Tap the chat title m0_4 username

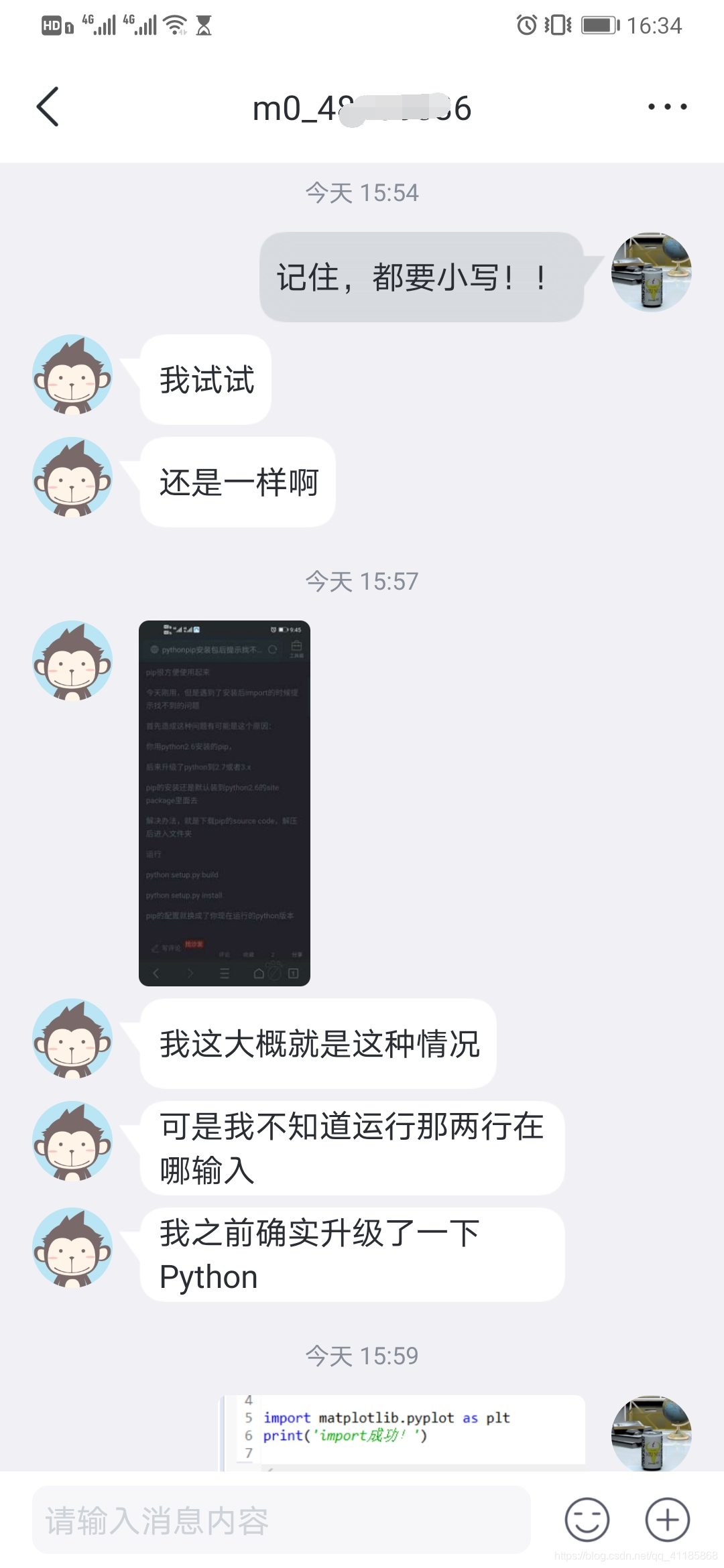pos(362,108)
